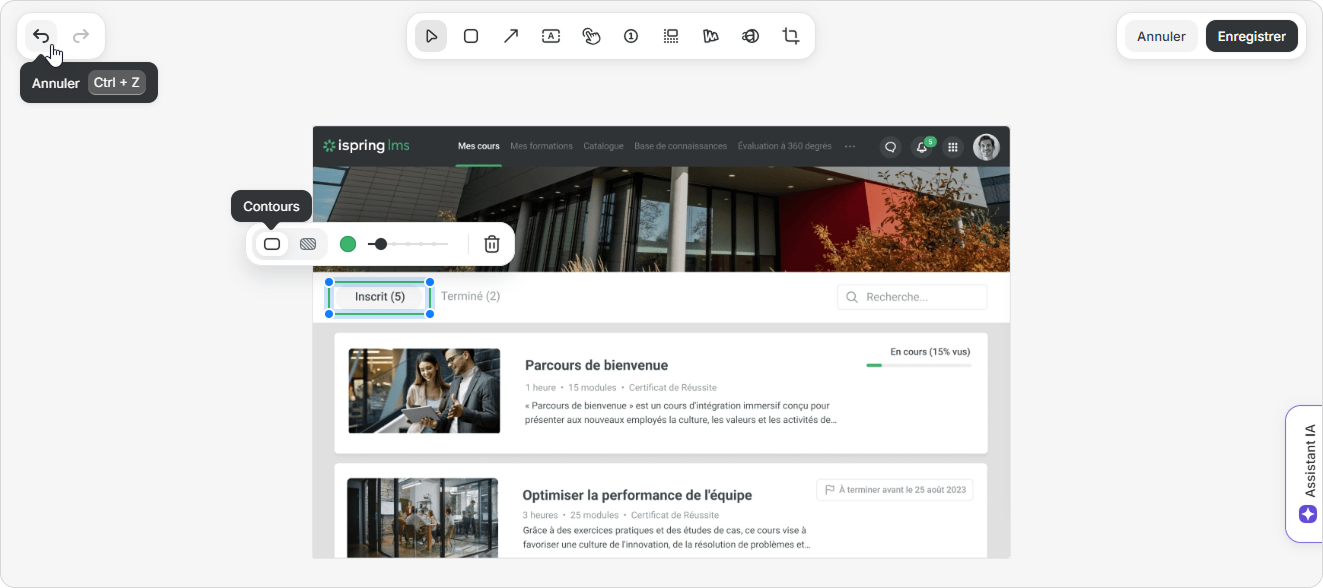Click the undo arrow icon

click(x=41, y=36)
